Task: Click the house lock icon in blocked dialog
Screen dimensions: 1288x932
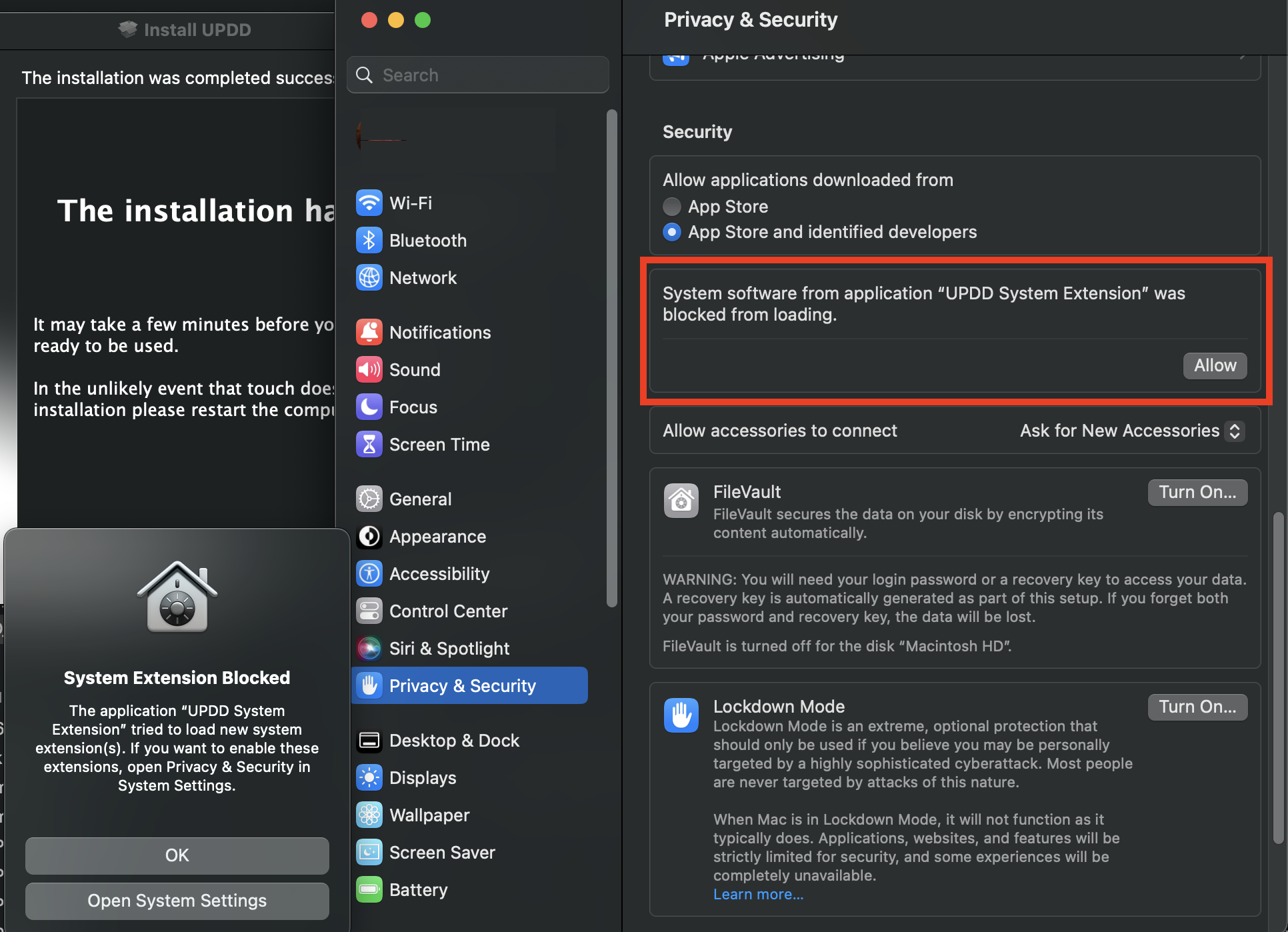Action: click(177, 596)
